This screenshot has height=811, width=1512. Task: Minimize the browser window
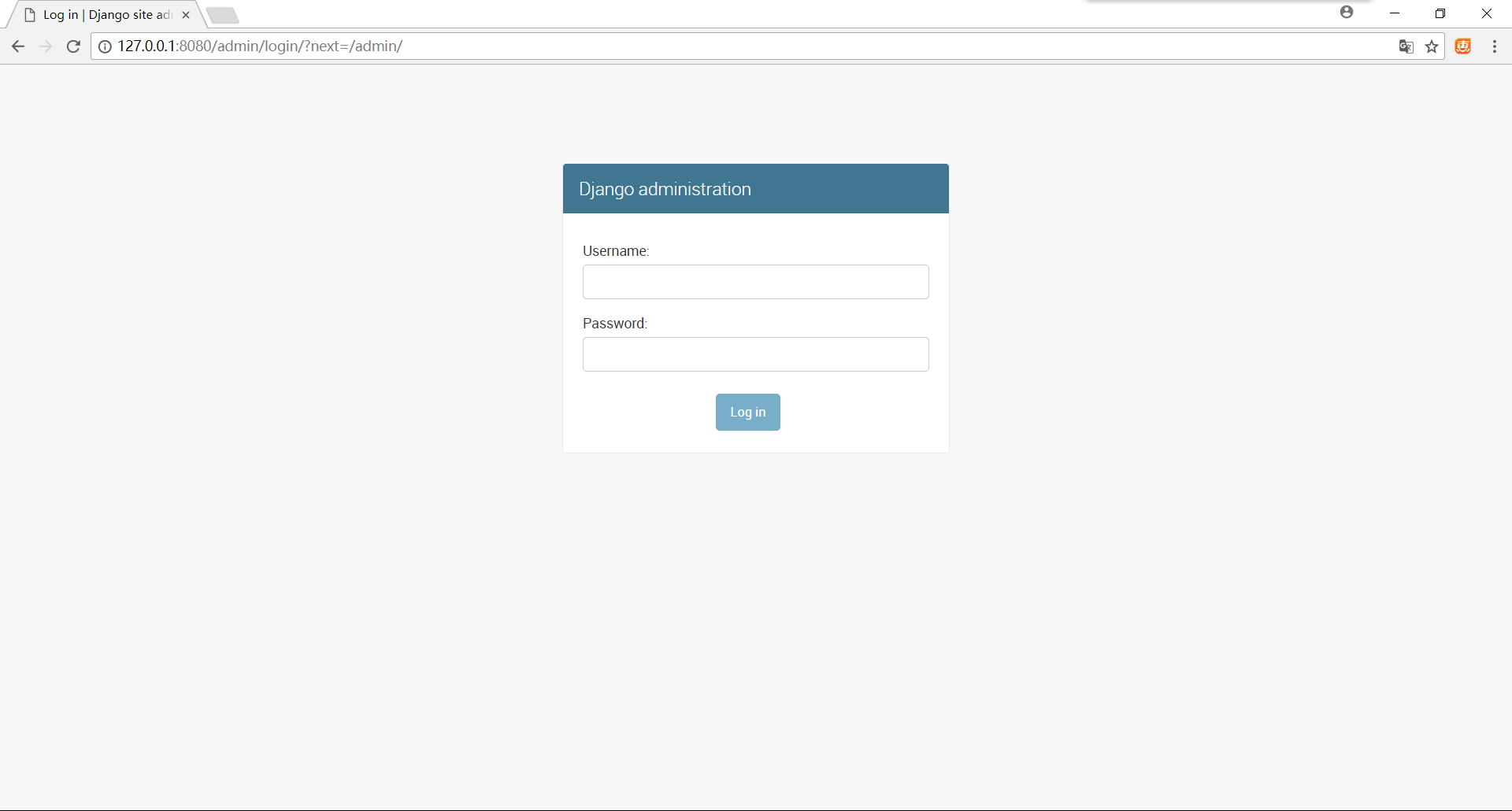click(1395, 13)
